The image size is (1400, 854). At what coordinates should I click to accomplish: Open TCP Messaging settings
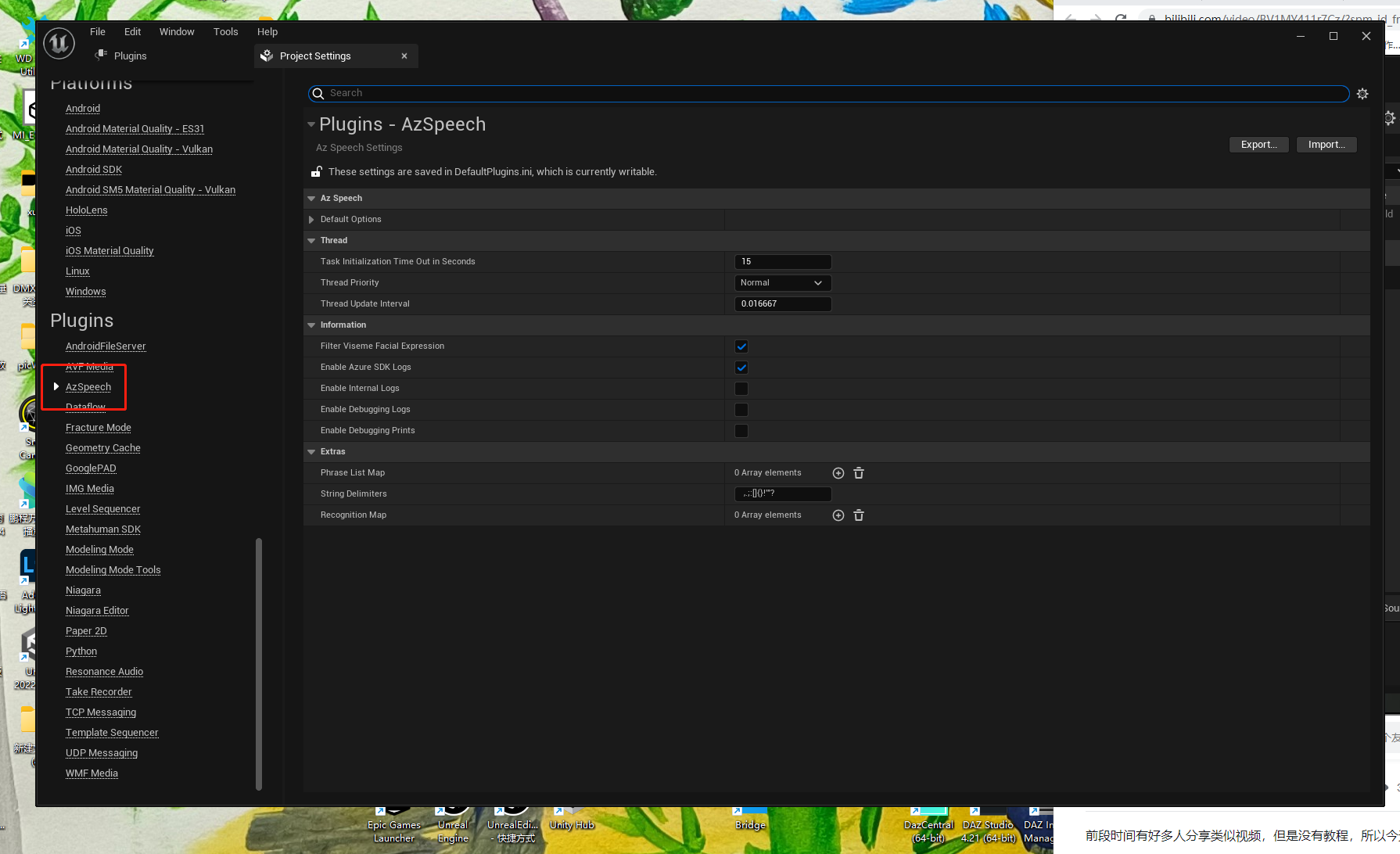click(x=101, y=712)
